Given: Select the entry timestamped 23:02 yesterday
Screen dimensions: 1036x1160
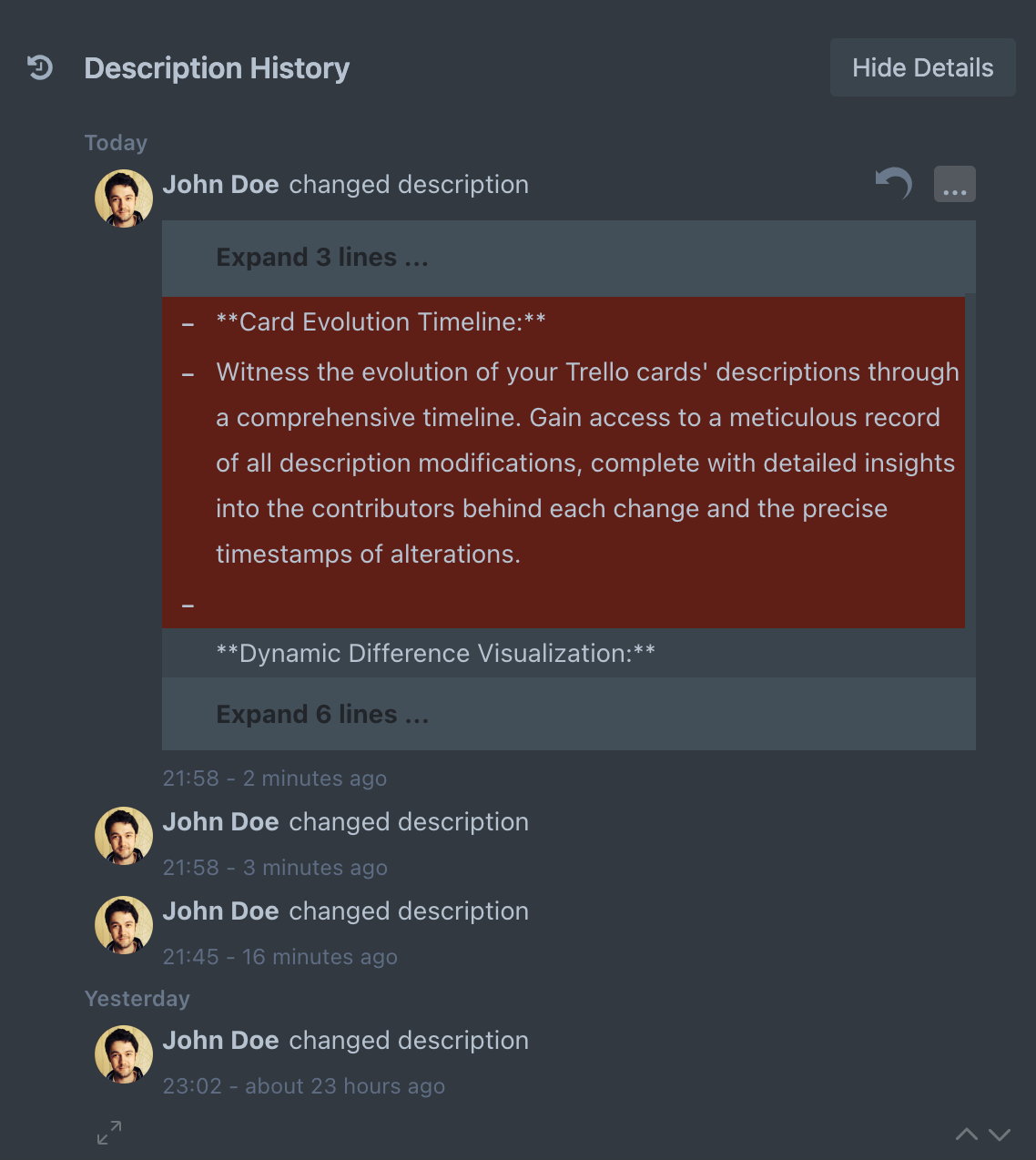Looking at the screenshot, I should [304, 1085].
